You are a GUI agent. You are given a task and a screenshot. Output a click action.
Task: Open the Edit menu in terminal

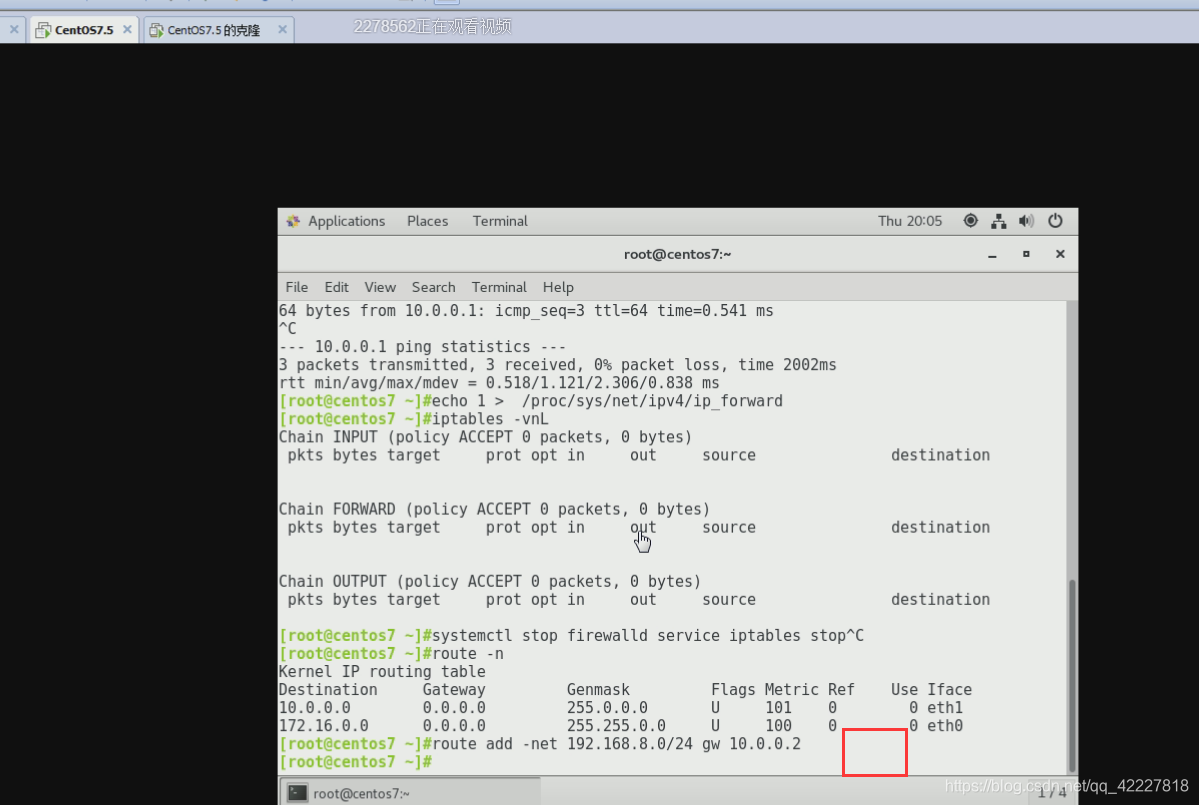(336, 287)
